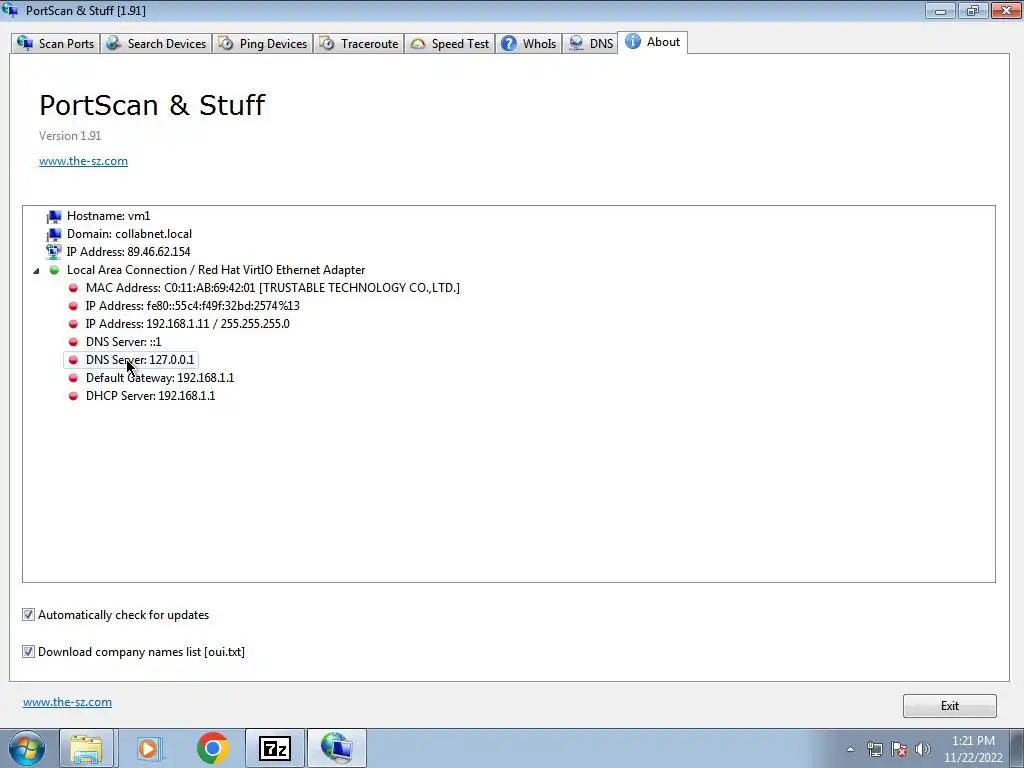1024x768 pixels.
Task: Click the red dot beside 192.168.1.11
Action: pyautogui.click(x=73, y=324)
